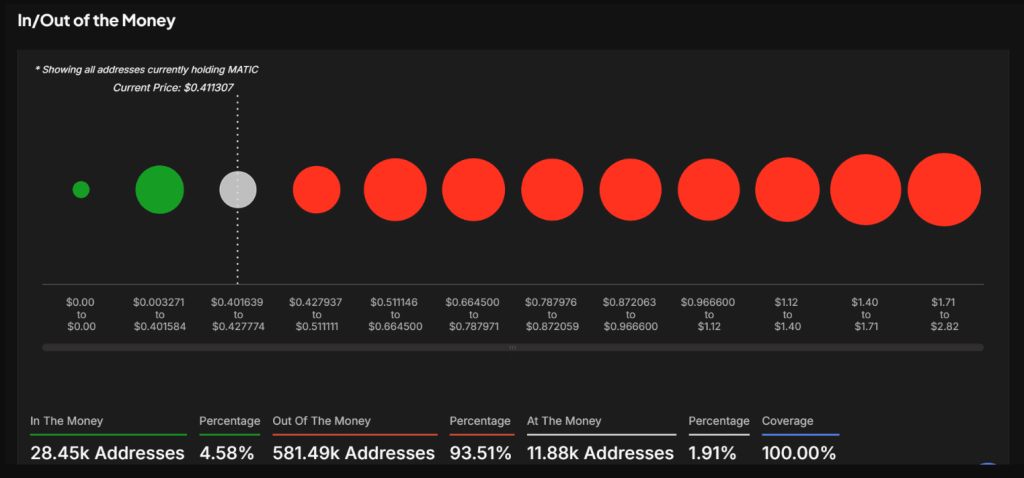Image resolution: width=1024 pixels, height=478 pixels.
Task: Click the In/Out of the Money heading
Action: click(x=97, y=21)
